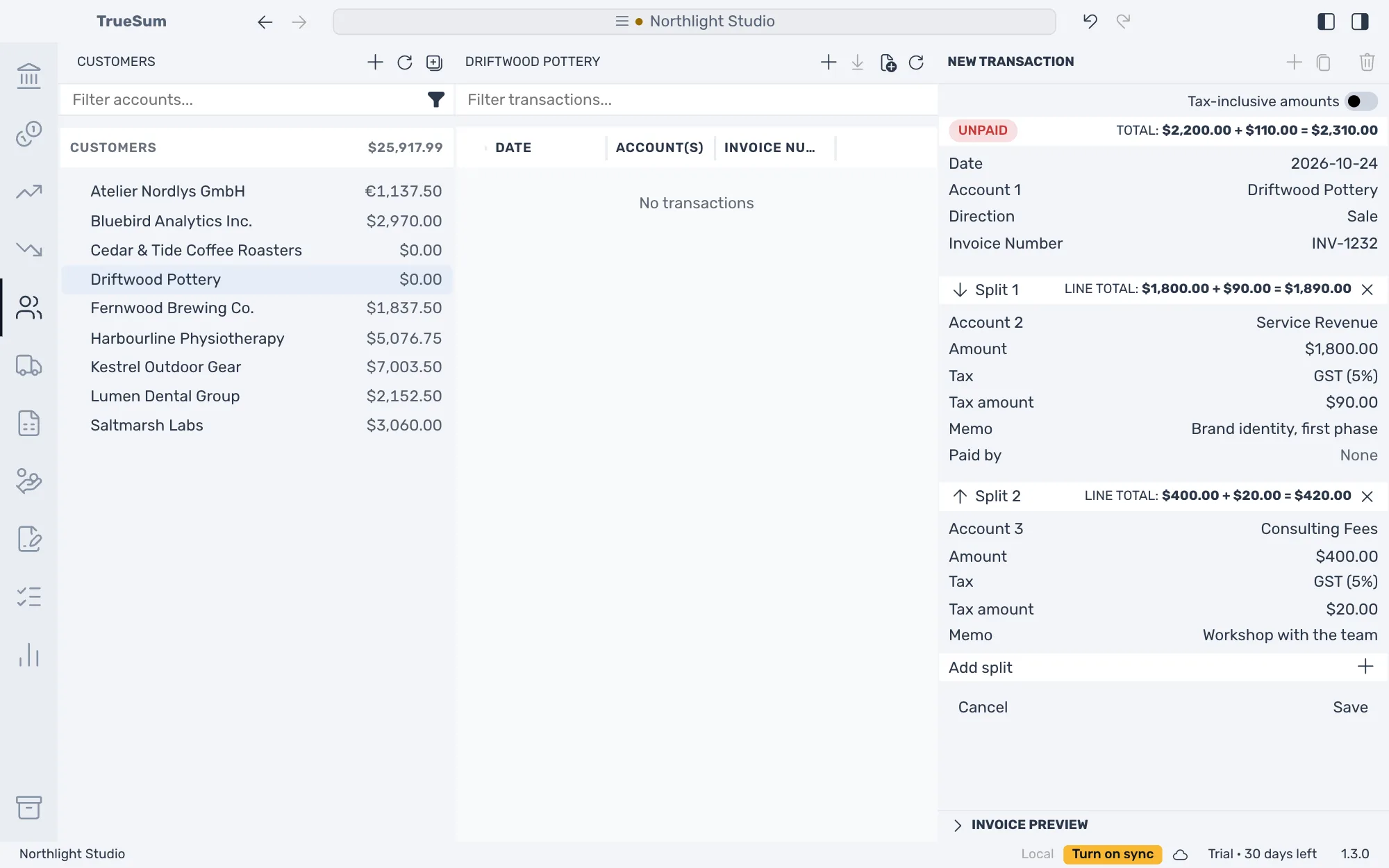Toggle the right sidebar panel
The width and height of the screenshot is (1389, 868).
point(1360,22)
